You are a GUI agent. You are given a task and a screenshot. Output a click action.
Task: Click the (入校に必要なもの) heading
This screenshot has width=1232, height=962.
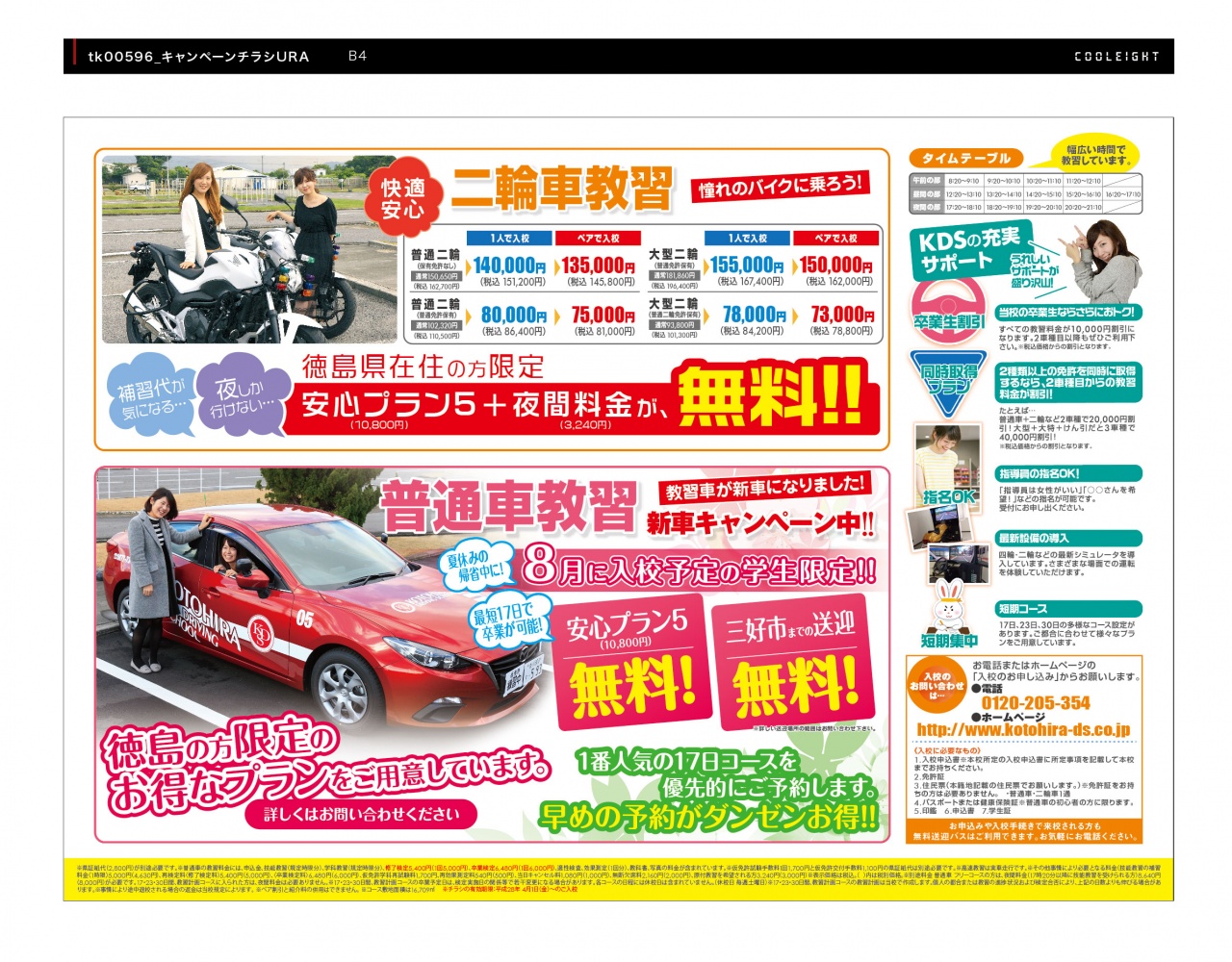click(x=947, y=750)
